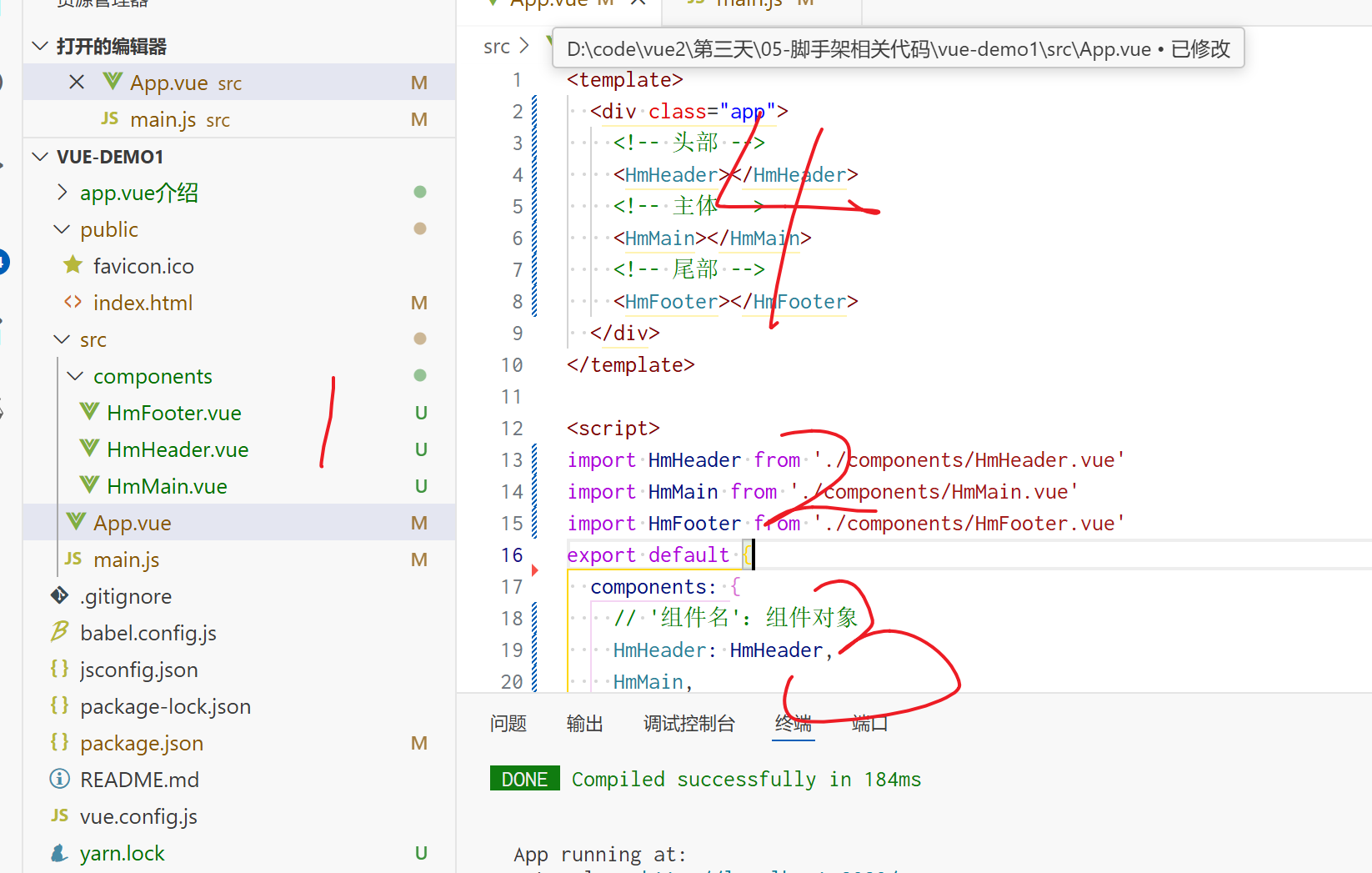The width and height of the screenshot is (1372, 873).
Task: Click 'App running at:' in the terminal
Action: point(600,854)
